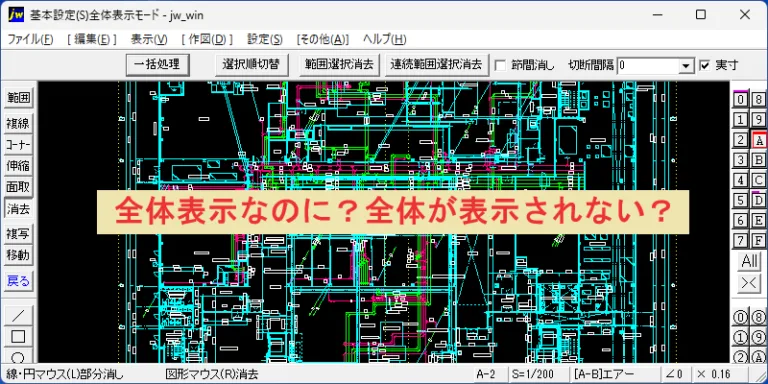Toggle layer 3 button

point(741,160)
